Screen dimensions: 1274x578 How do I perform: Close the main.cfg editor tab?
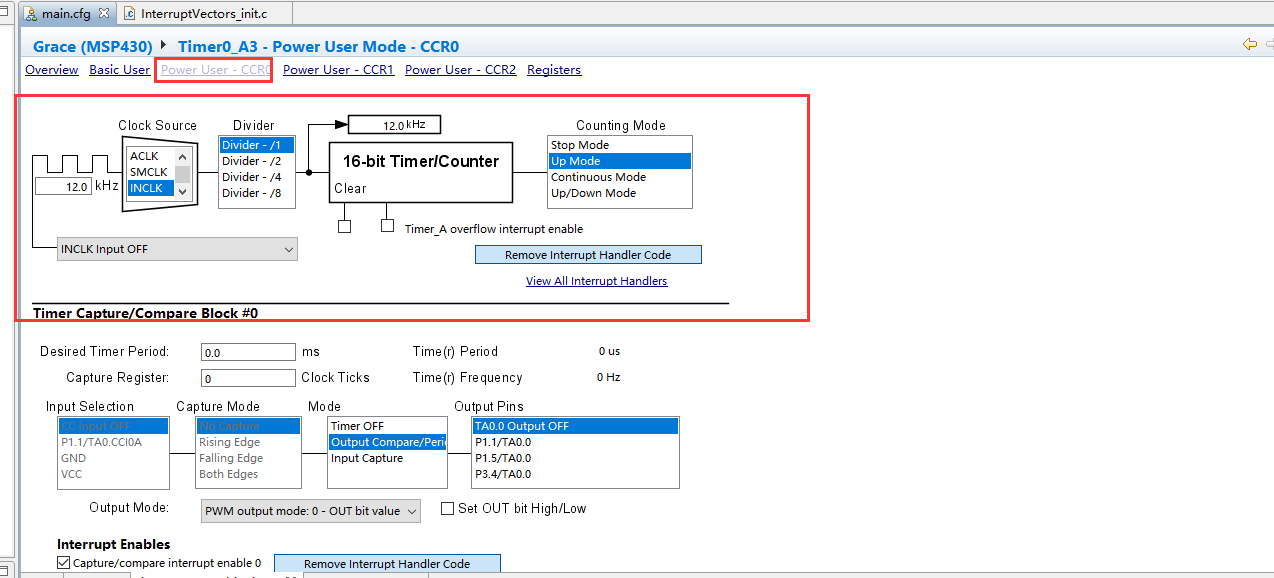[105, 14]
